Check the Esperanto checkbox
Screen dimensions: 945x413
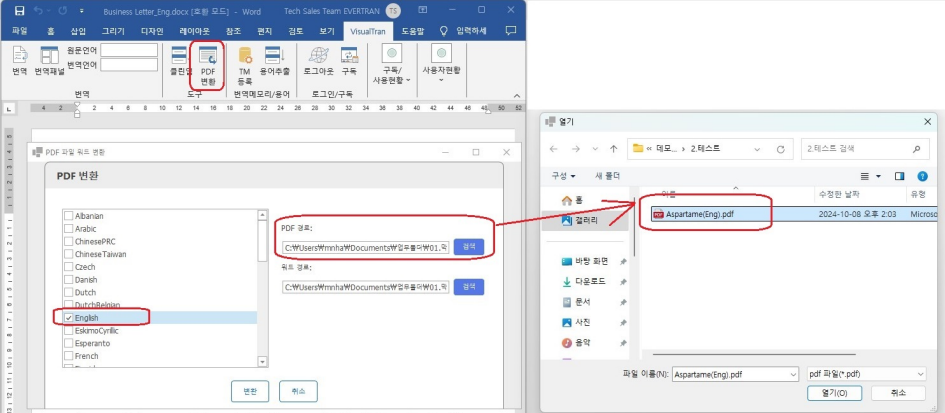point(69,343)
